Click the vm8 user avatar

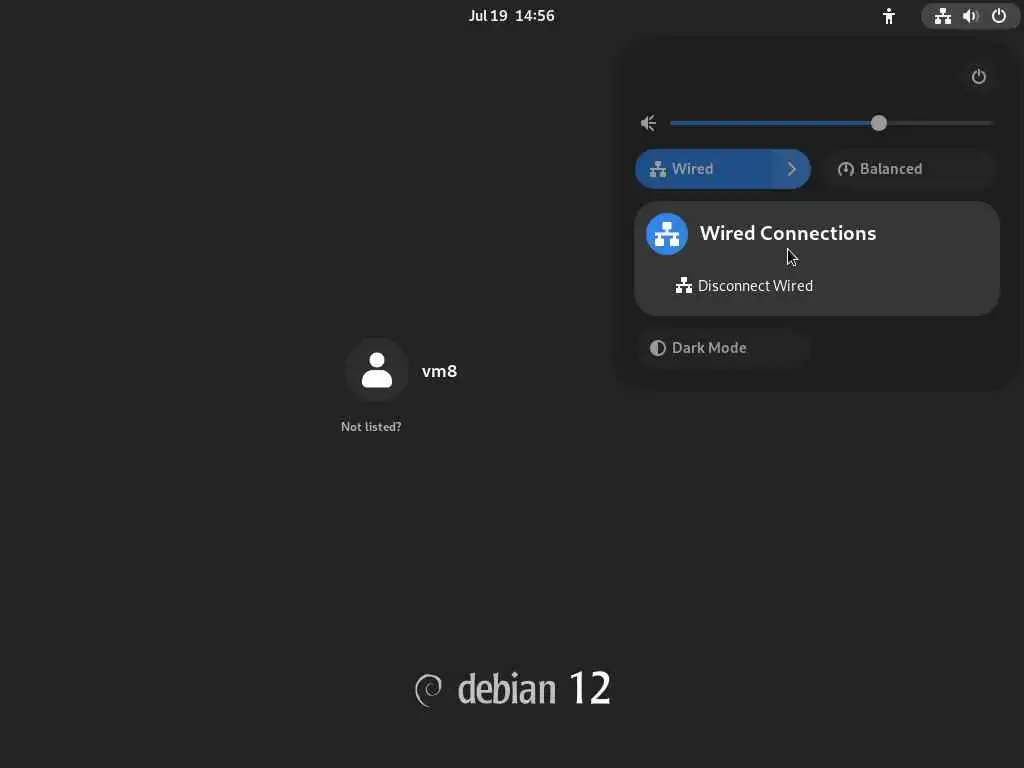click(x=377, y=370)
